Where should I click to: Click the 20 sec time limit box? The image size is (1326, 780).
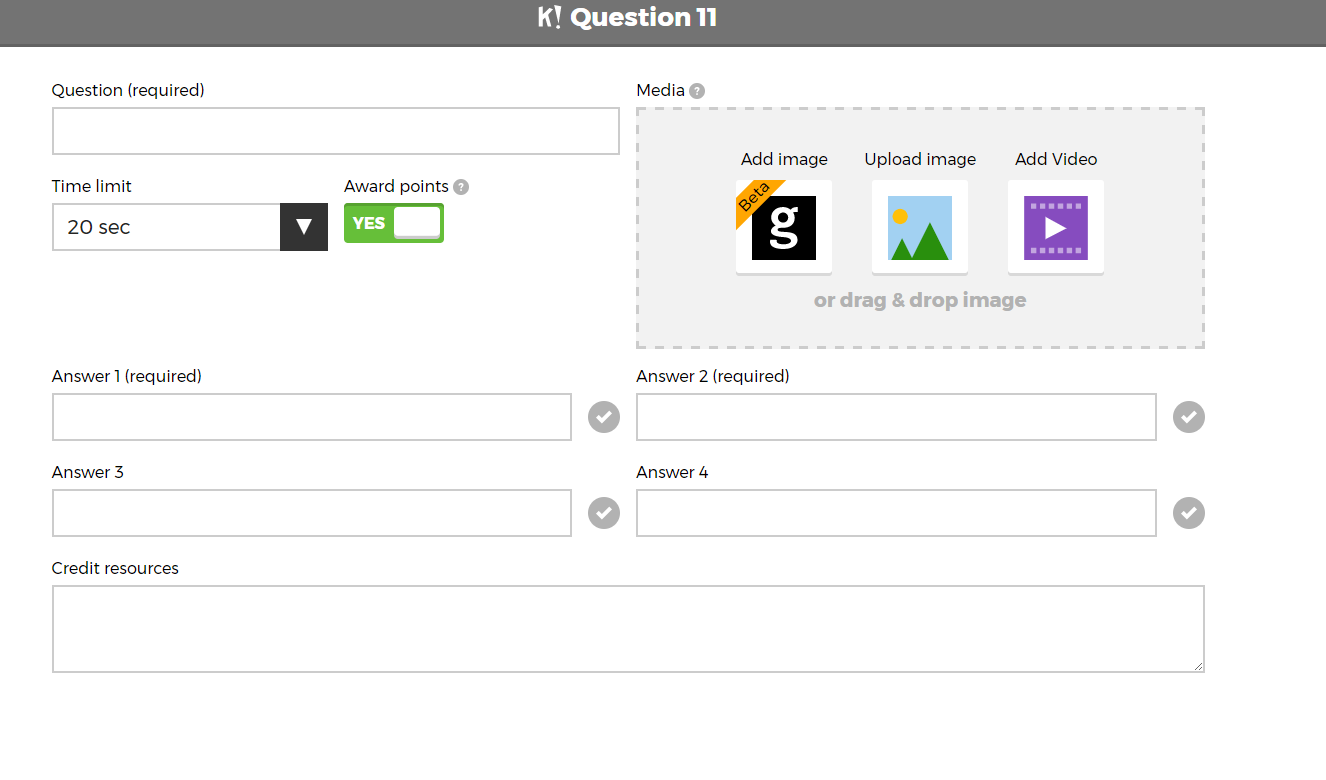(166, 227)
